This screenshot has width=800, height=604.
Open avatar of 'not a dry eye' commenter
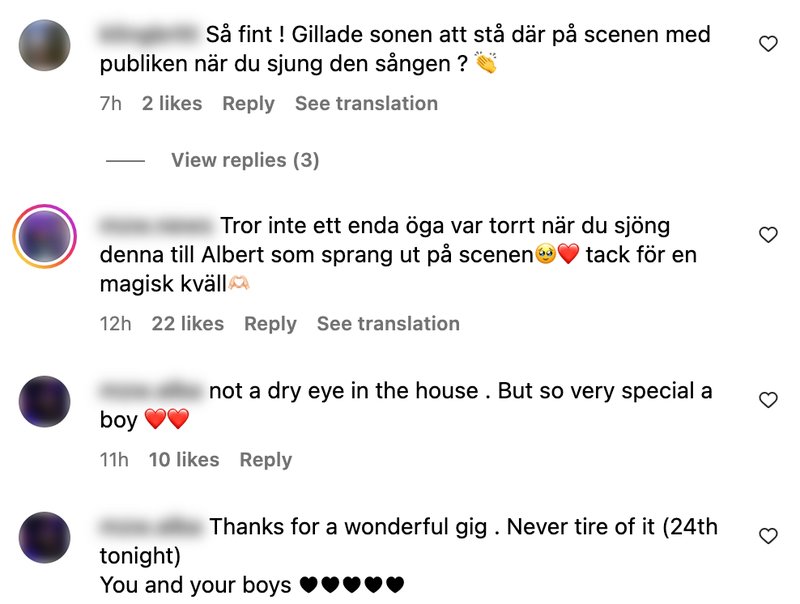click(44, 401)
